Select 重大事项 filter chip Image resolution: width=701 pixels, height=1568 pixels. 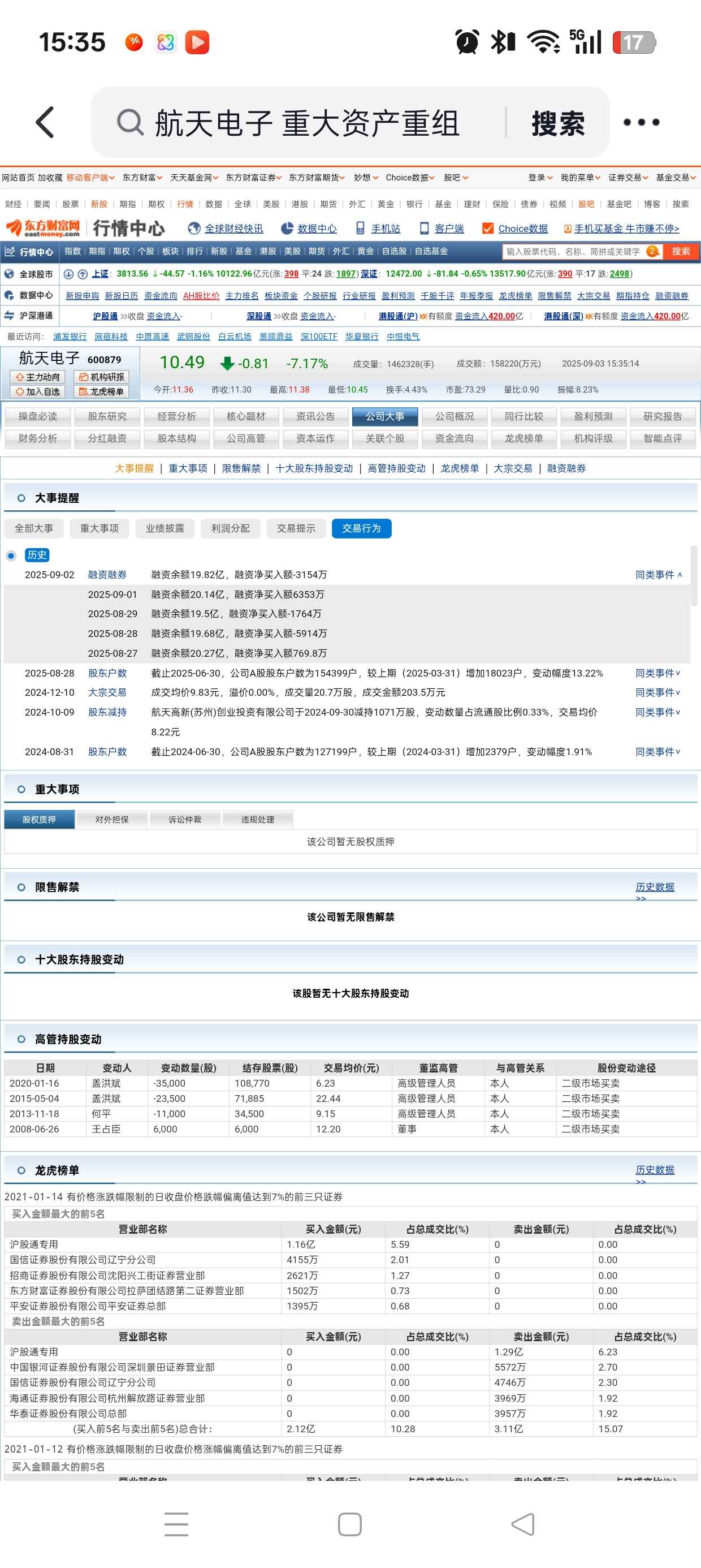[100, 528]
